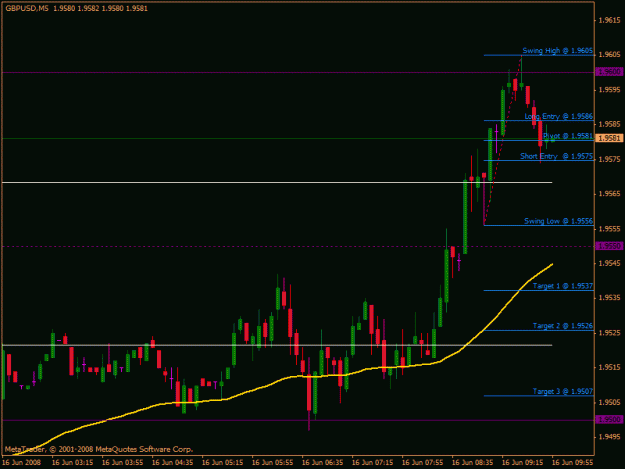625x469 pixels.
Task: Select the Pivot @ 1.9581 label
Action: point(568,136)
